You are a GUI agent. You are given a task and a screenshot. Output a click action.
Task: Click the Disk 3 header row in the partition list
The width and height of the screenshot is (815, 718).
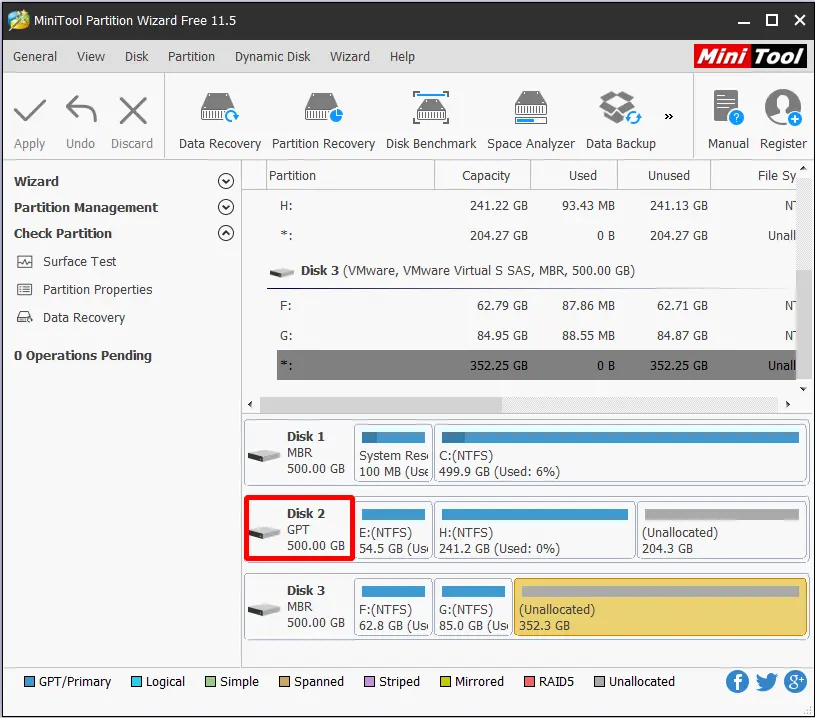[530, 271]
